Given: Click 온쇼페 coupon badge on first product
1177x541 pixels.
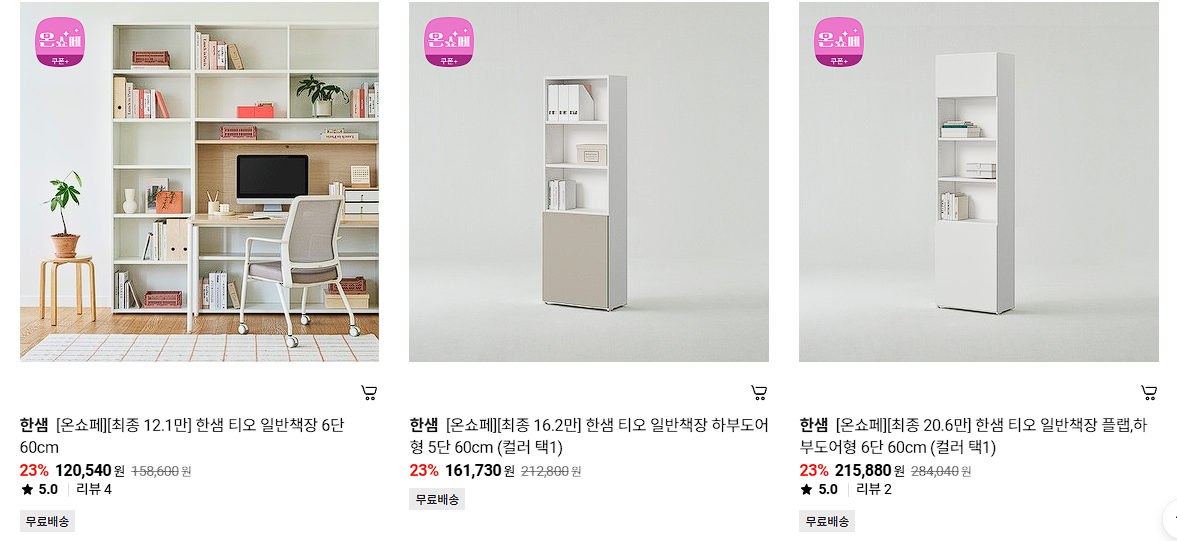Looking at the screenshot, I should [x=60, y=42].
